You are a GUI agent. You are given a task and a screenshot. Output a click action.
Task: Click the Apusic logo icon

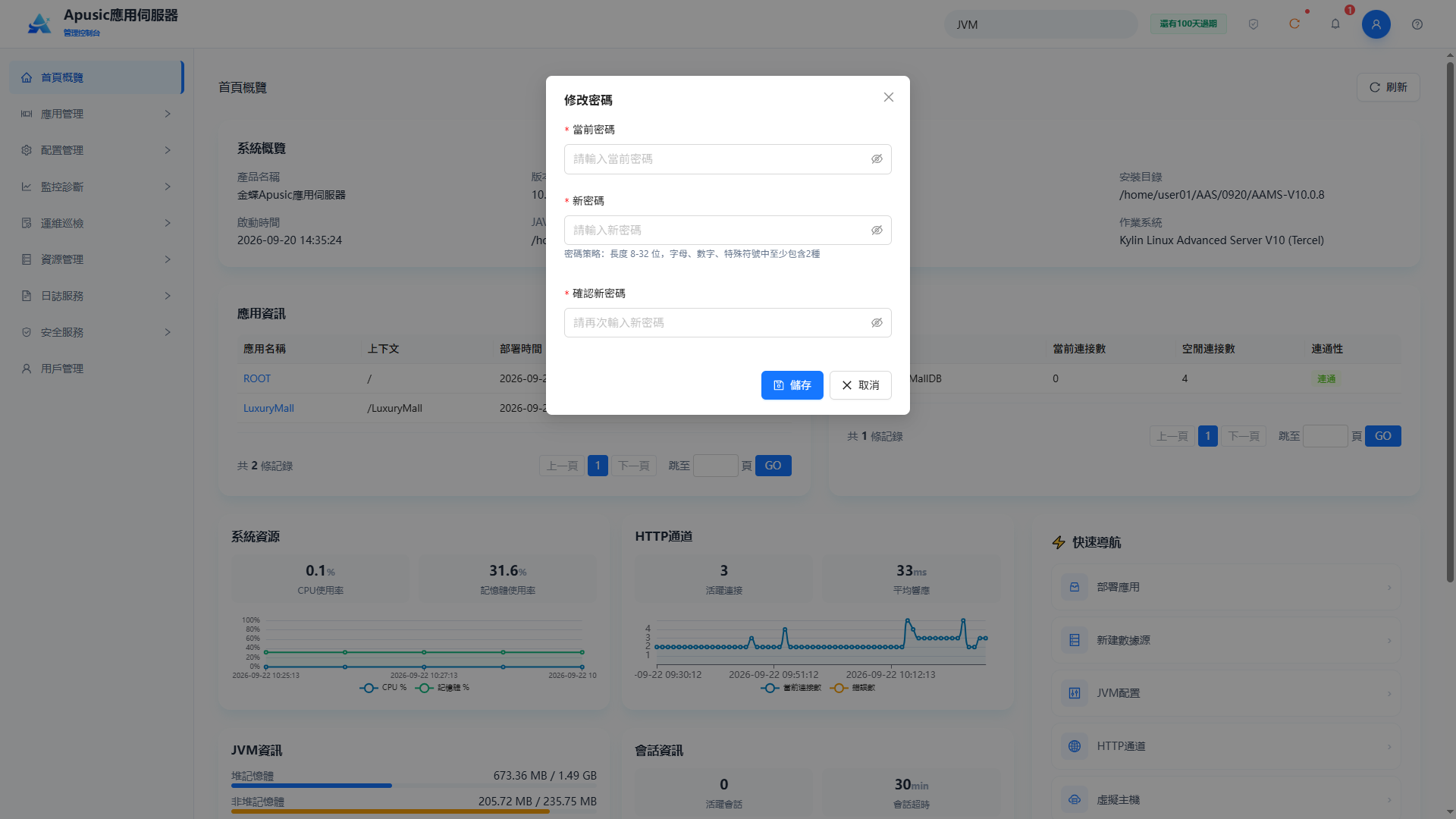[39, 24]
